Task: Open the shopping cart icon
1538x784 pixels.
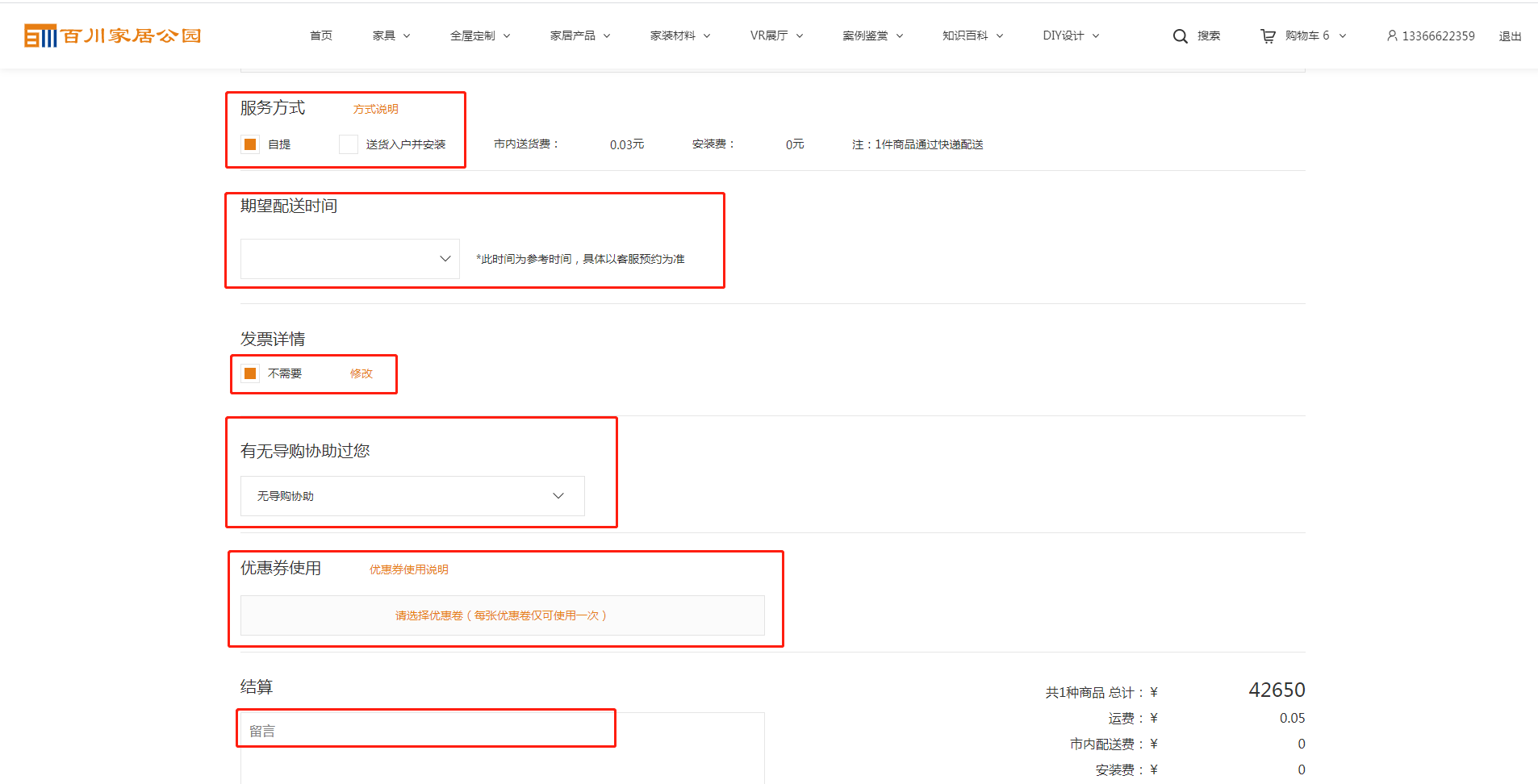Action: coord(1268,36)
